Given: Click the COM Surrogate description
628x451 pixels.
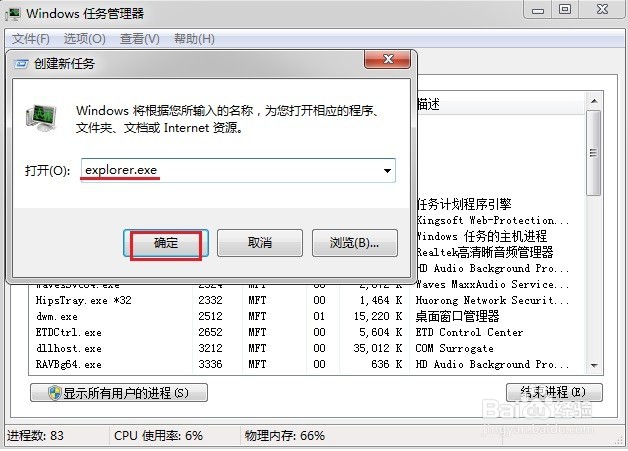Looking at the screenshot, I should pos(455,348).
